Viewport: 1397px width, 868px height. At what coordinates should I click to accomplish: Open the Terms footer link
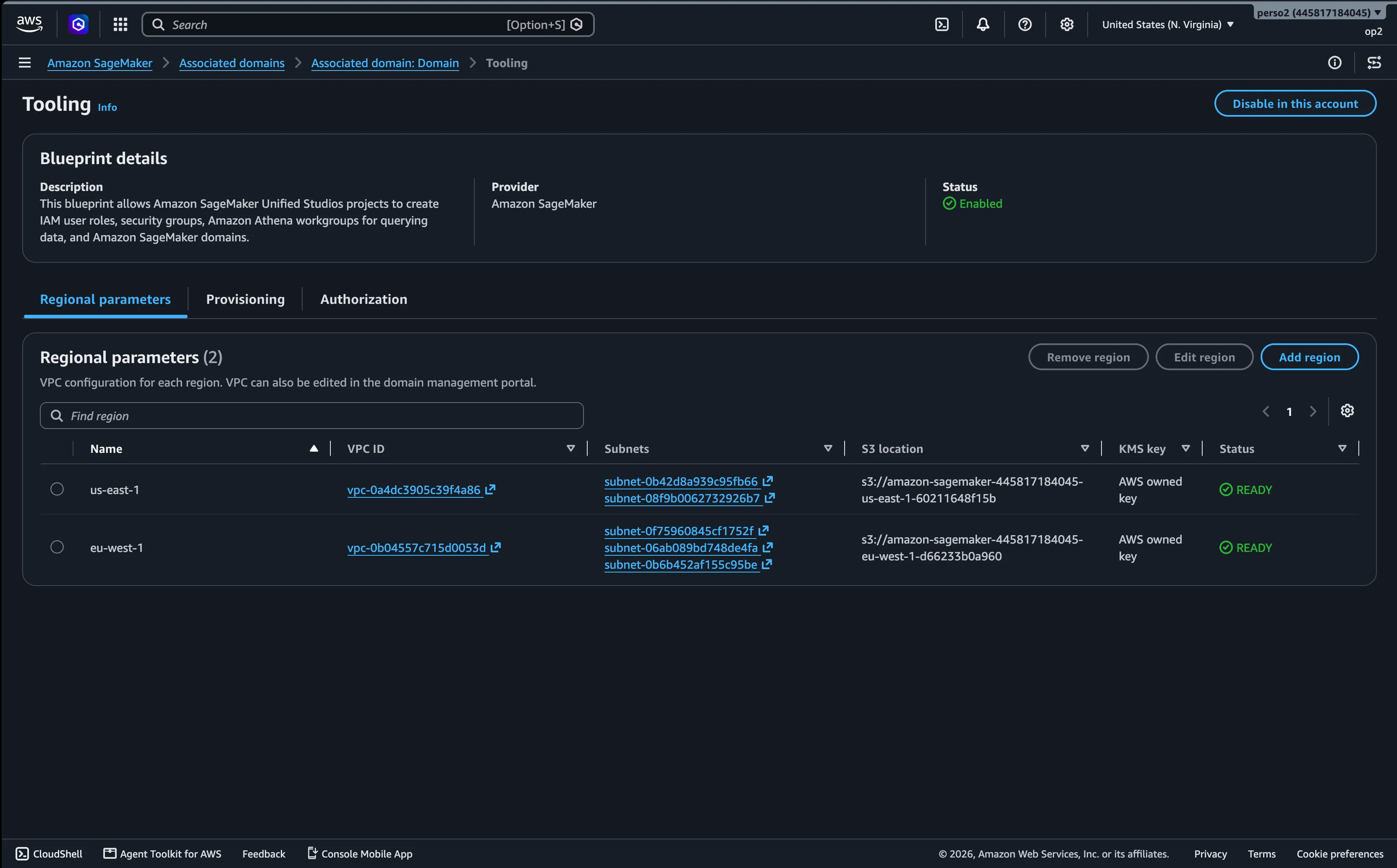pos(1261,854)
